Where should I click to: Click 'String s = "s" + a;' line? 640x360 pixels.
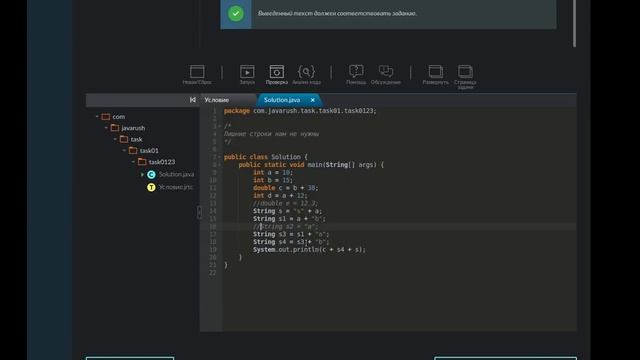point(287,211)
